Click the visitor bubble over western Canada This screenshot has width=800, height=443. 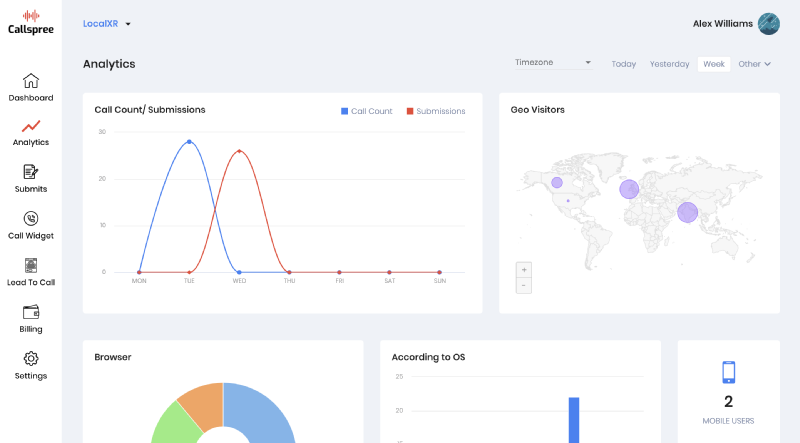(x=557, y=182)
